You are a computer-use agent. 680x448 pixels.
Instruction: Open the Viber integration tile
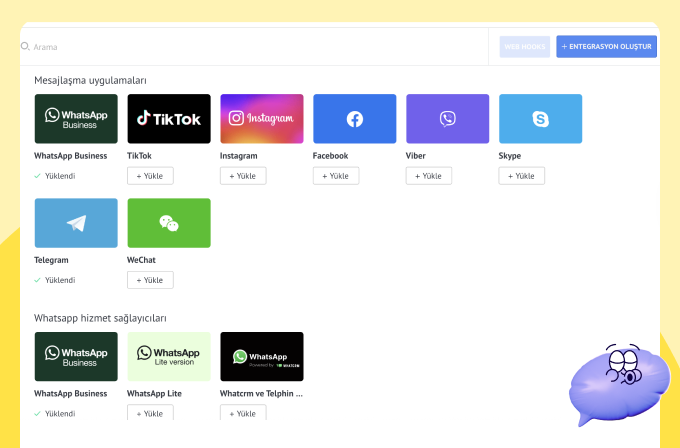coord(448,119)
